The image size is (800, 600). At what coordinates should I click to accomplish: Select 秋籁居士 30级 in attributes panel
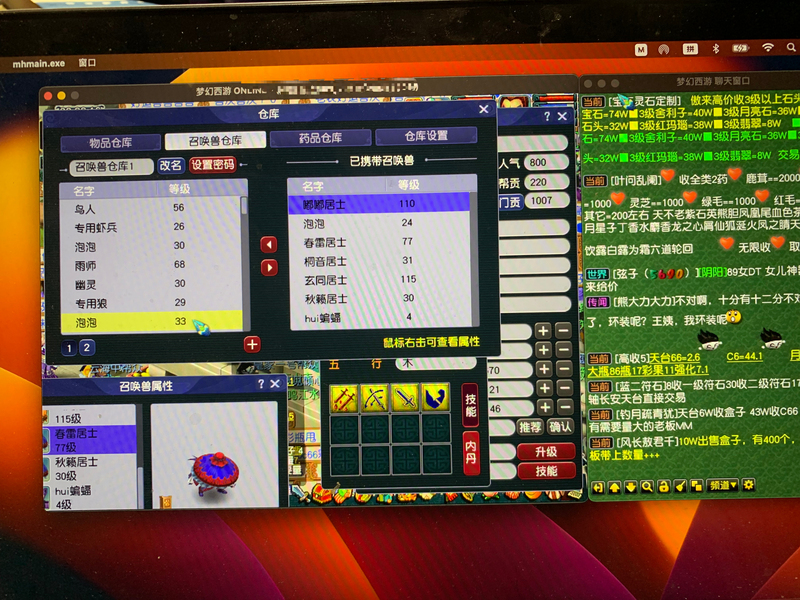click(90, 469)
